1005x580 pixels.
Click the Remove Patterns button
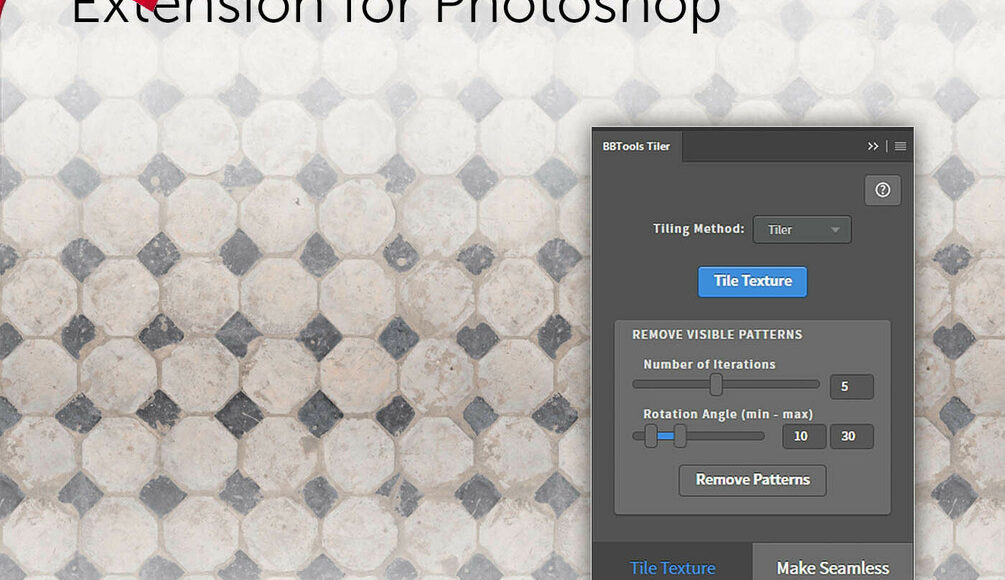752,480
